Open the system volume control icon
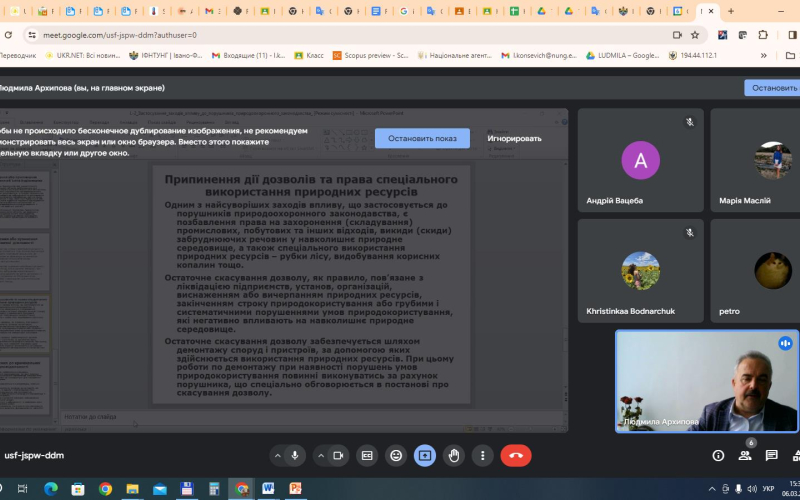This screenshot has height=500, width=800. [752, 489]
